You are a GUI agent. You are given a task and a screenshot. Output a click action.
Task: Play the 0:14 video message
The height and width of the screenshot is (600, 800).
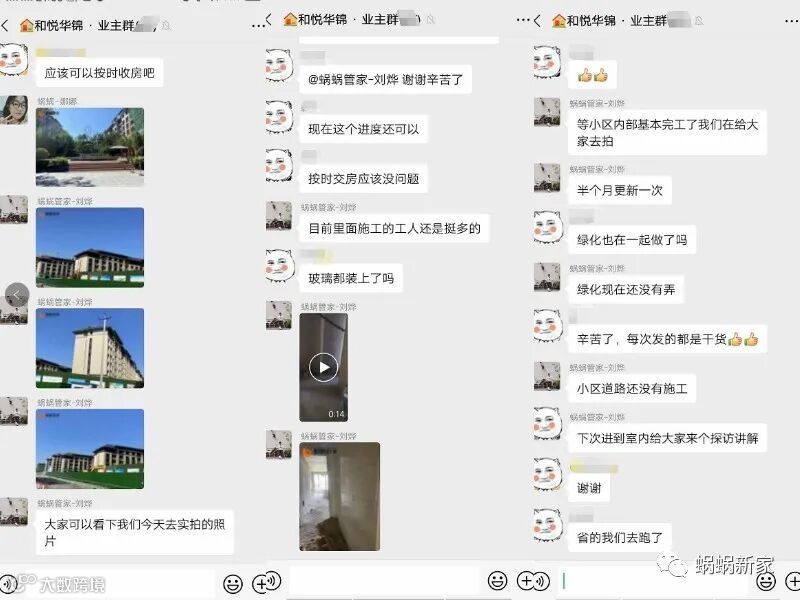[323, 367]
